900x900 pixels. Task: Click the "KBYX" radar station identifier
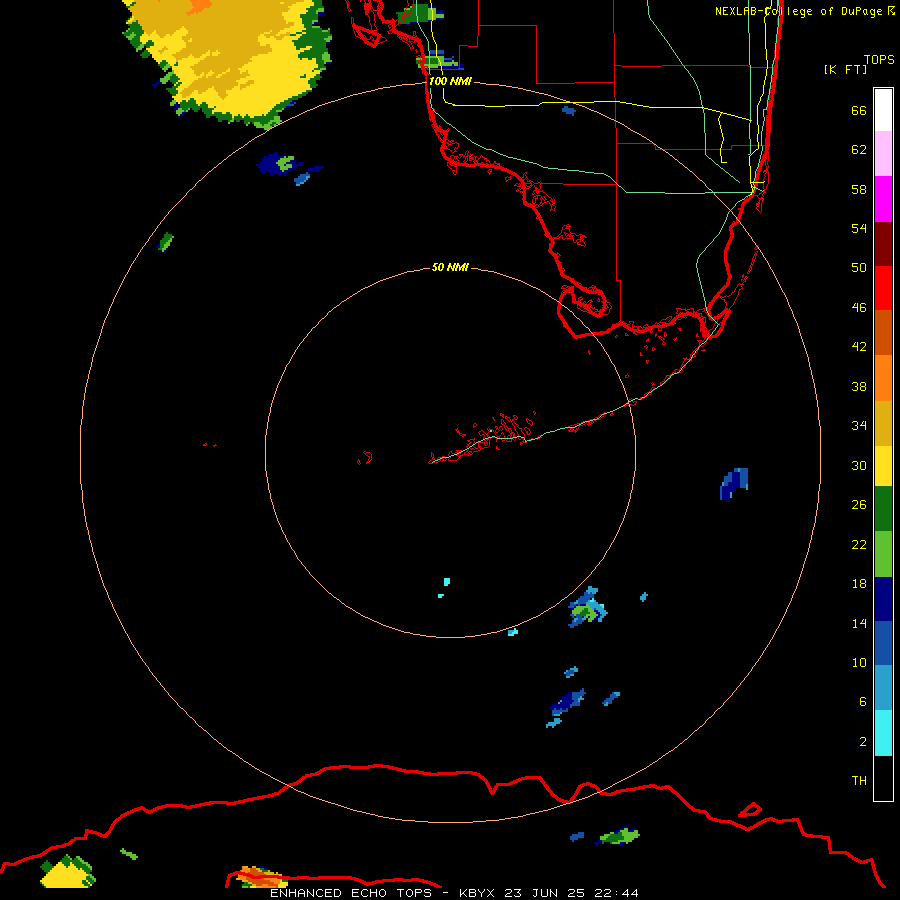tap(477, 893)
